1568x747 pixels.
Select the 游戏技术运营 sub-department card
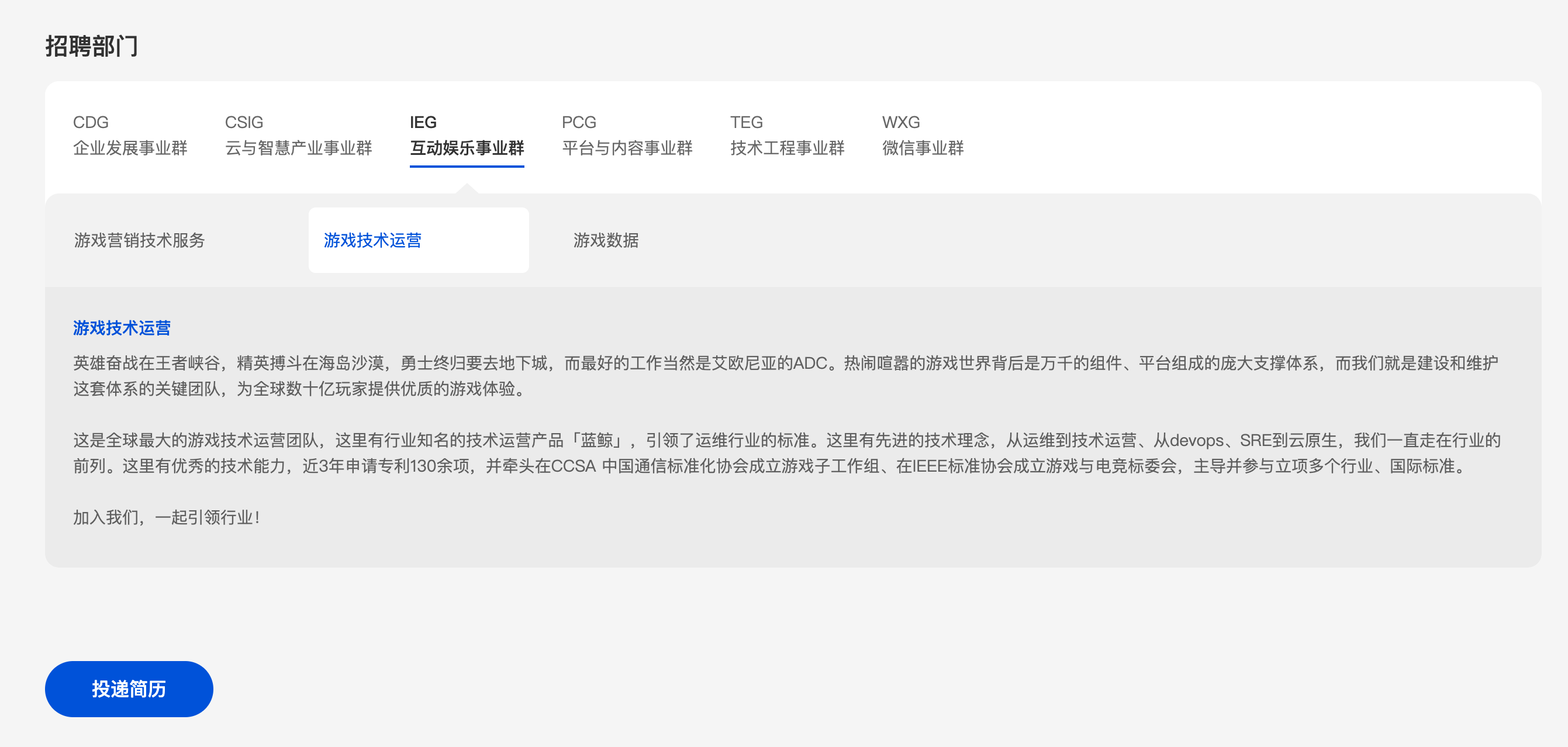[x=419, y=240]
